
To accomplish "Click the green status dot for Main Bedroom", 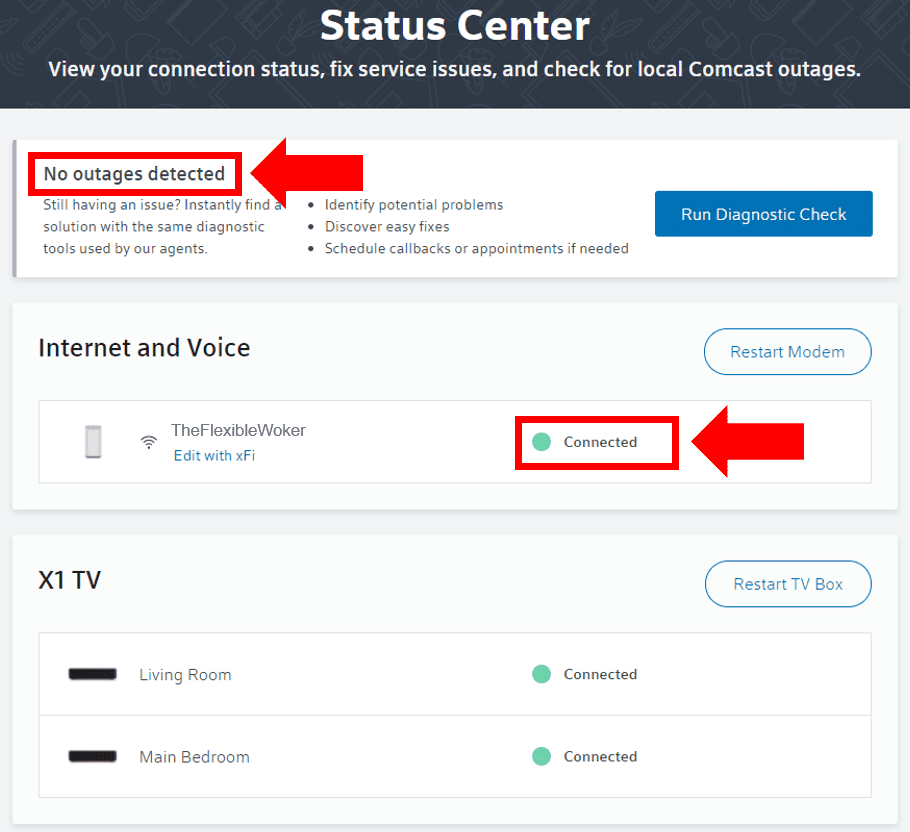I will (x=541, y=757).
